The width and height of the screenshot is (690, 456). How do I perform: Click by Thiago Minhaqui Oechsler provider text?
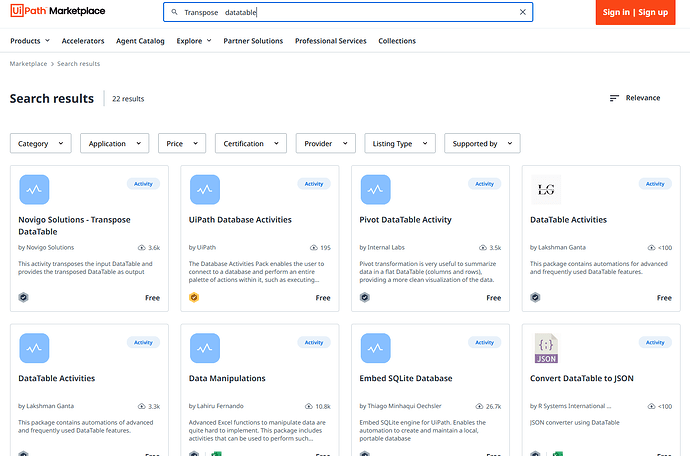[x=400, y=406]
